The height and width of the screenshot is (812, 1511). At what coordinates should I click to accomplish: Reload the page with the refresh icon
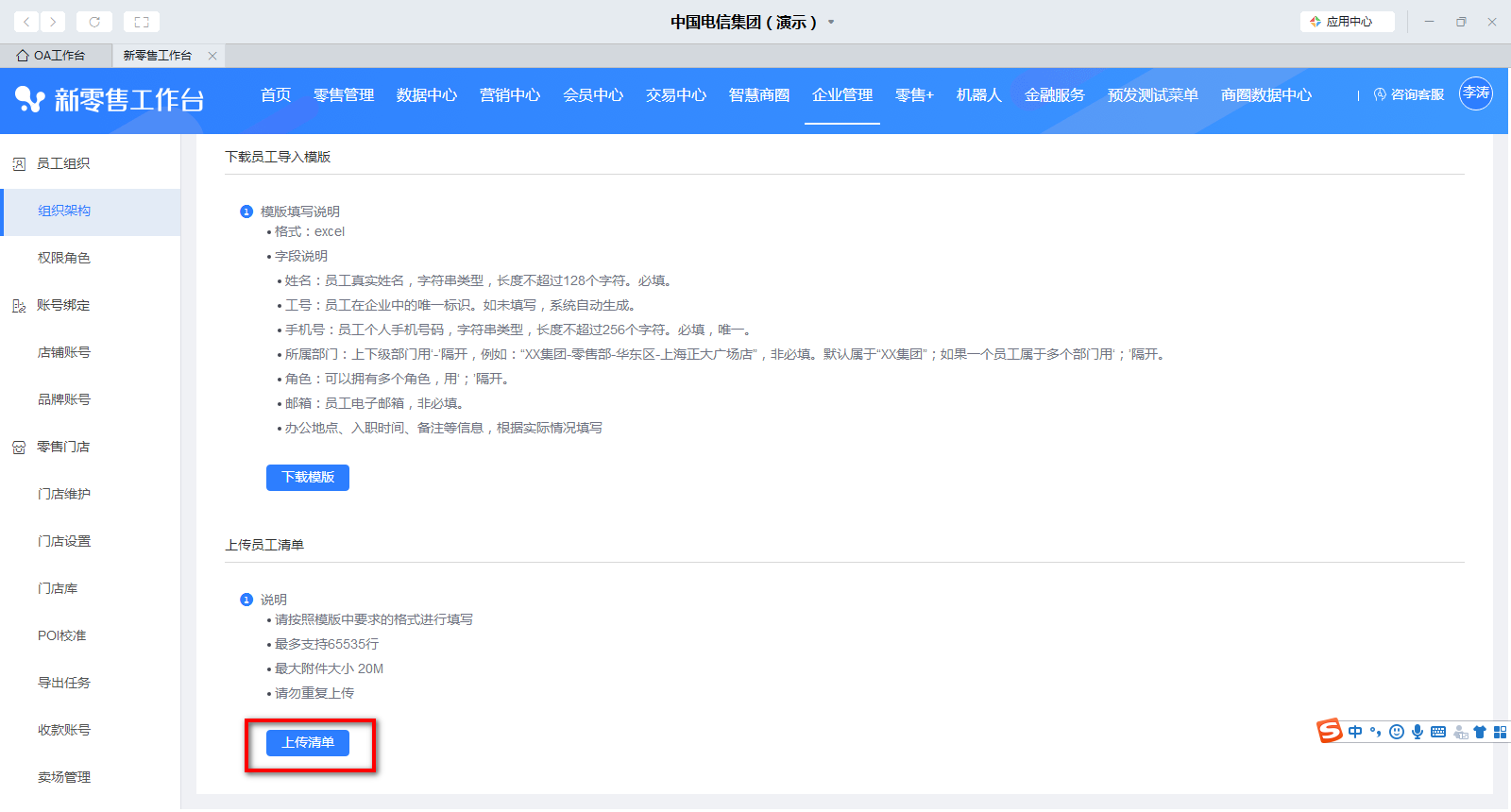(94, 22)
